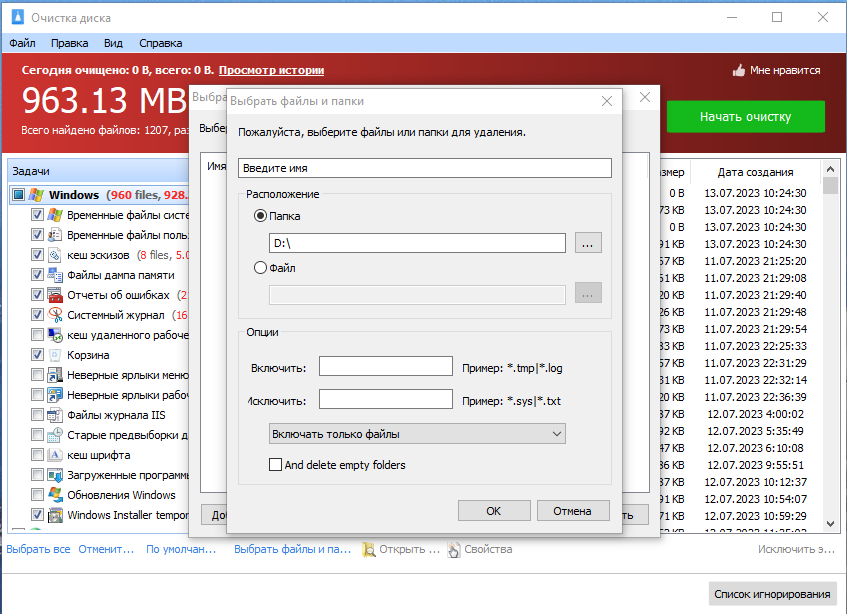Image resolution: width=847 pixels, height=614 pixels.
Task: Click the Windows Installer temporary icon
Action: click(x=55, y=515)
